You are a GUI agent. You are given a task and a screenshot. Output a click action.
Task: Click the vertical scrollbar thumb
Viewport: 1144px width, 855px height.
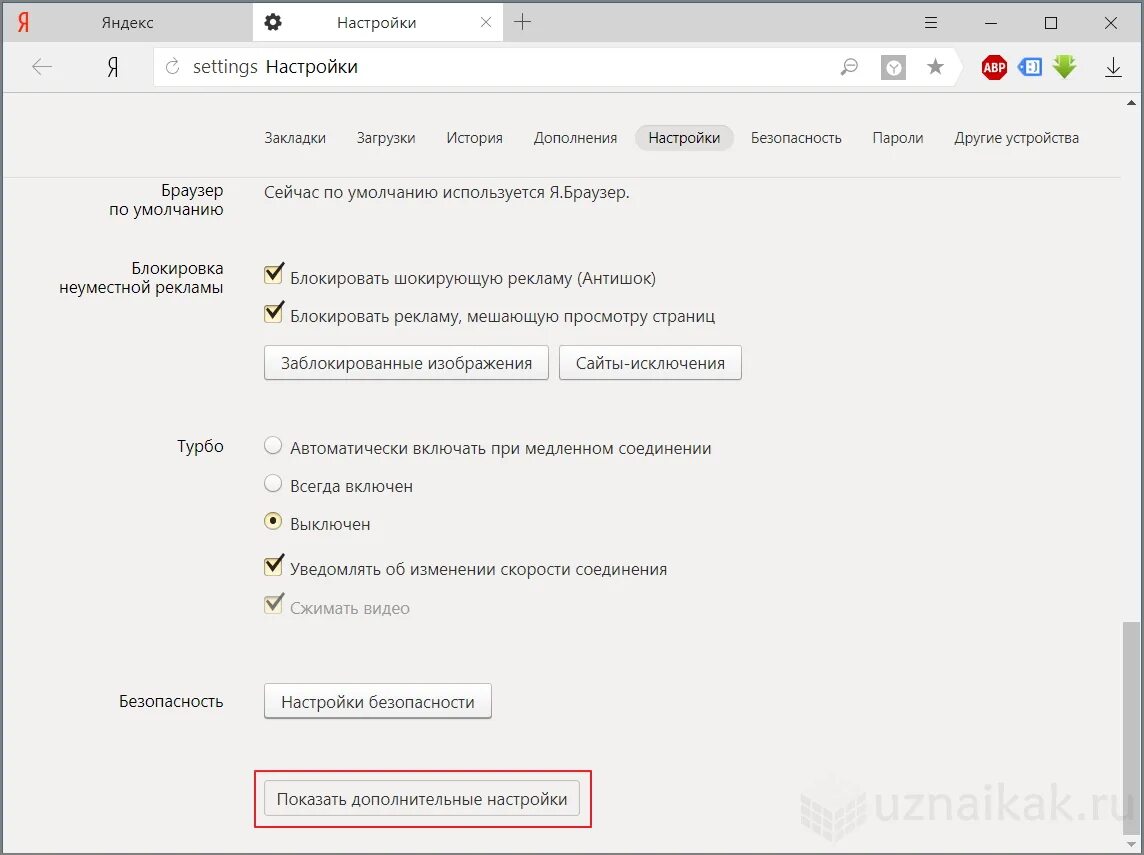(x=1131, y=727)
